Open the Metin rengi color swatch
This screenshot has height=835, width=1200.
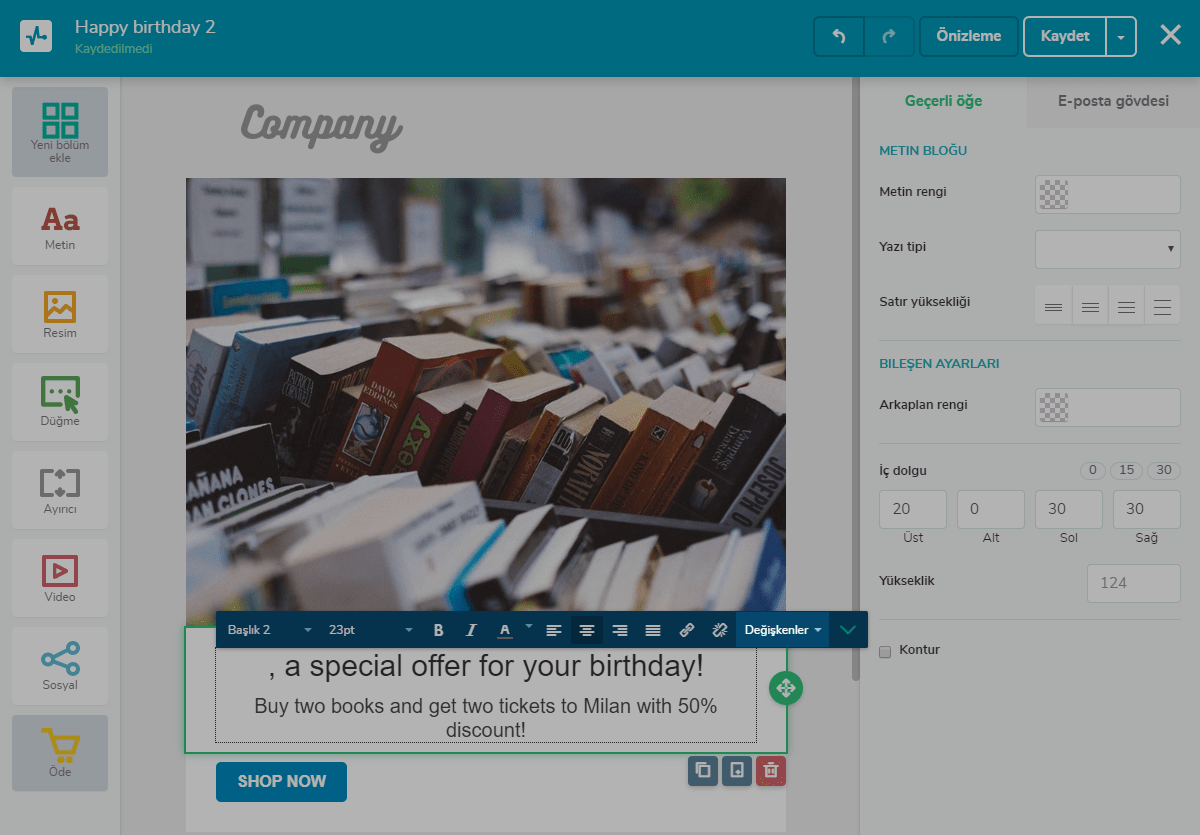pos(1107,194)
